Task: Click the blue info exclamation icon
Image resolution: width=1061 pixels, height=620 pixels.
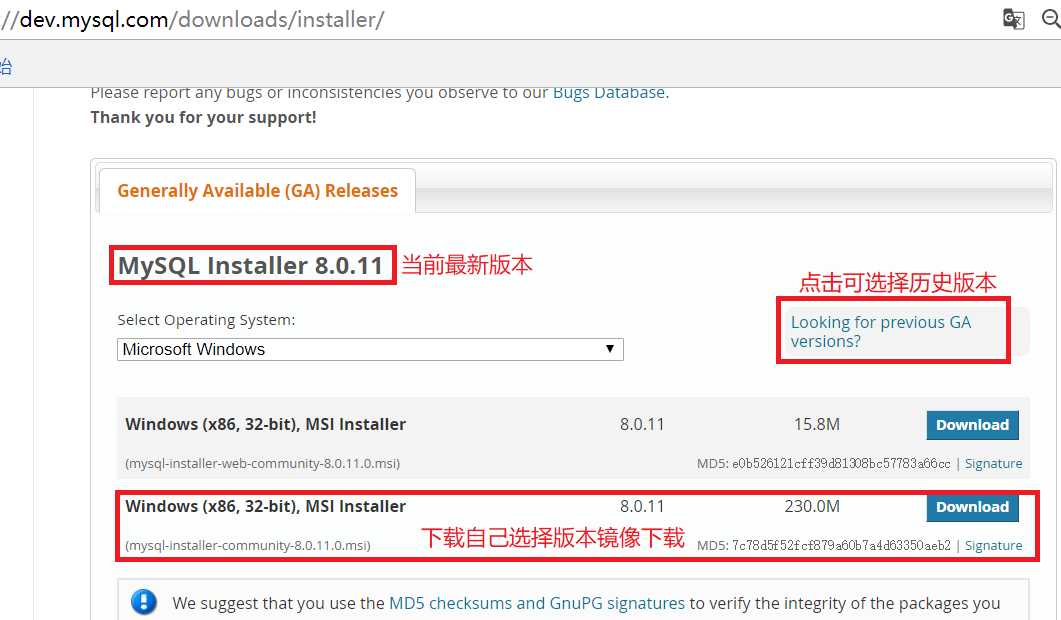Action: [143, 601]
